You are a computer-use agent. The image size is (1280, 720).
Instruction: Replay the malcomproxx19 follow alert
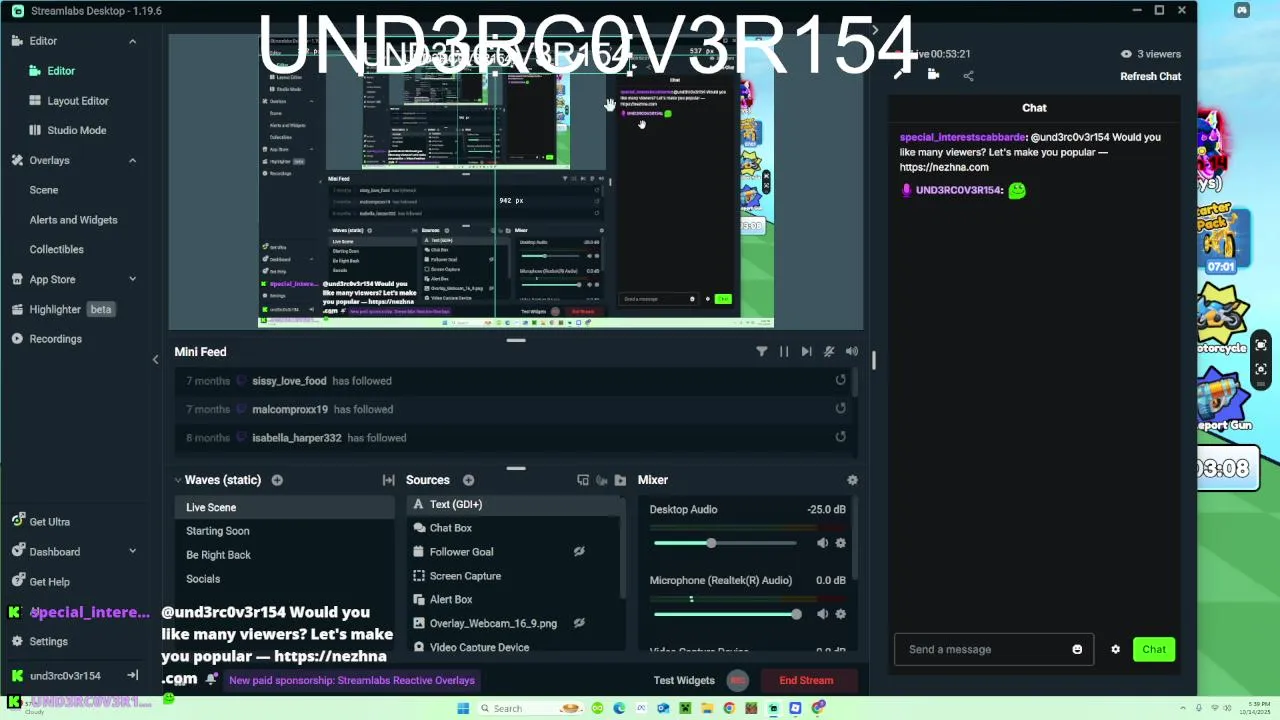click(840, 408)
